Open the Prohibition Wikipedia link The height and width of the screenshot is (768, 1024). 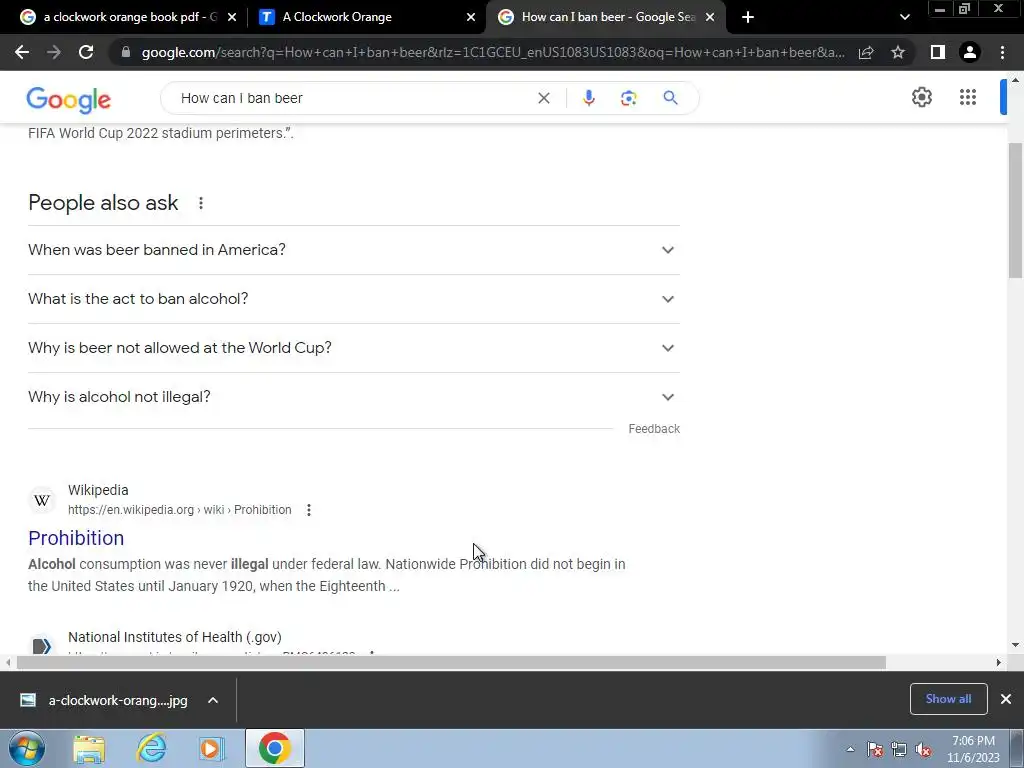click(76, 538)
